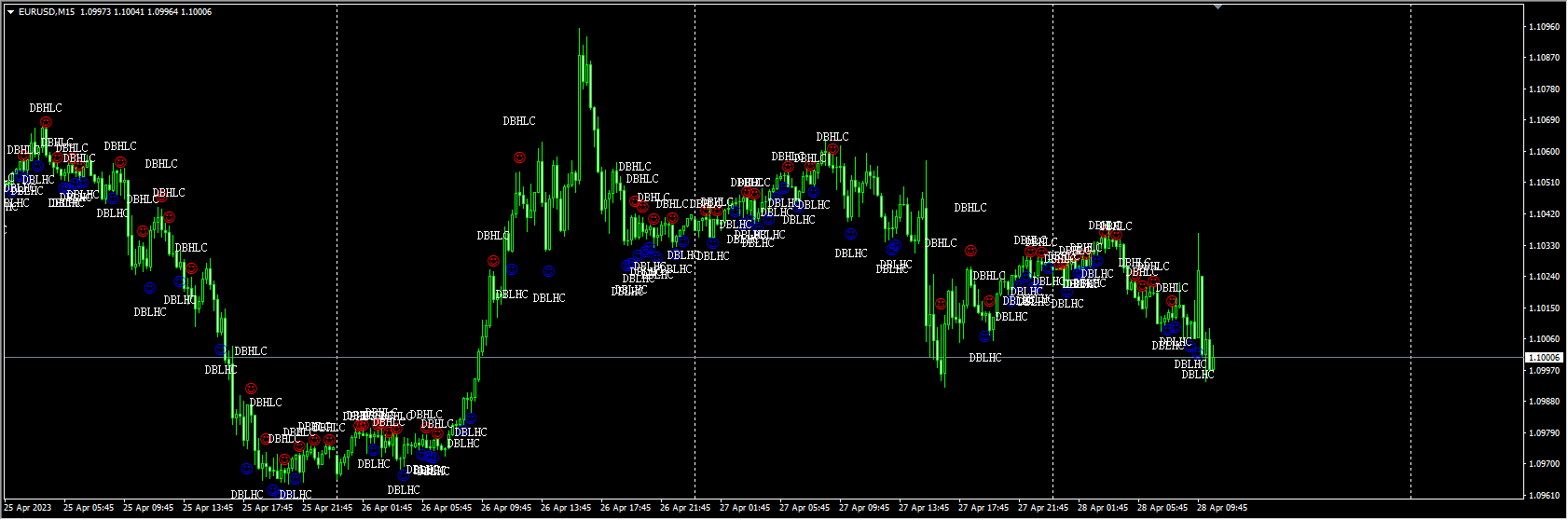This screenshot has width=1568, height=520.
Task: Select the 1.10780 price level
Action: coord(1545,89)
